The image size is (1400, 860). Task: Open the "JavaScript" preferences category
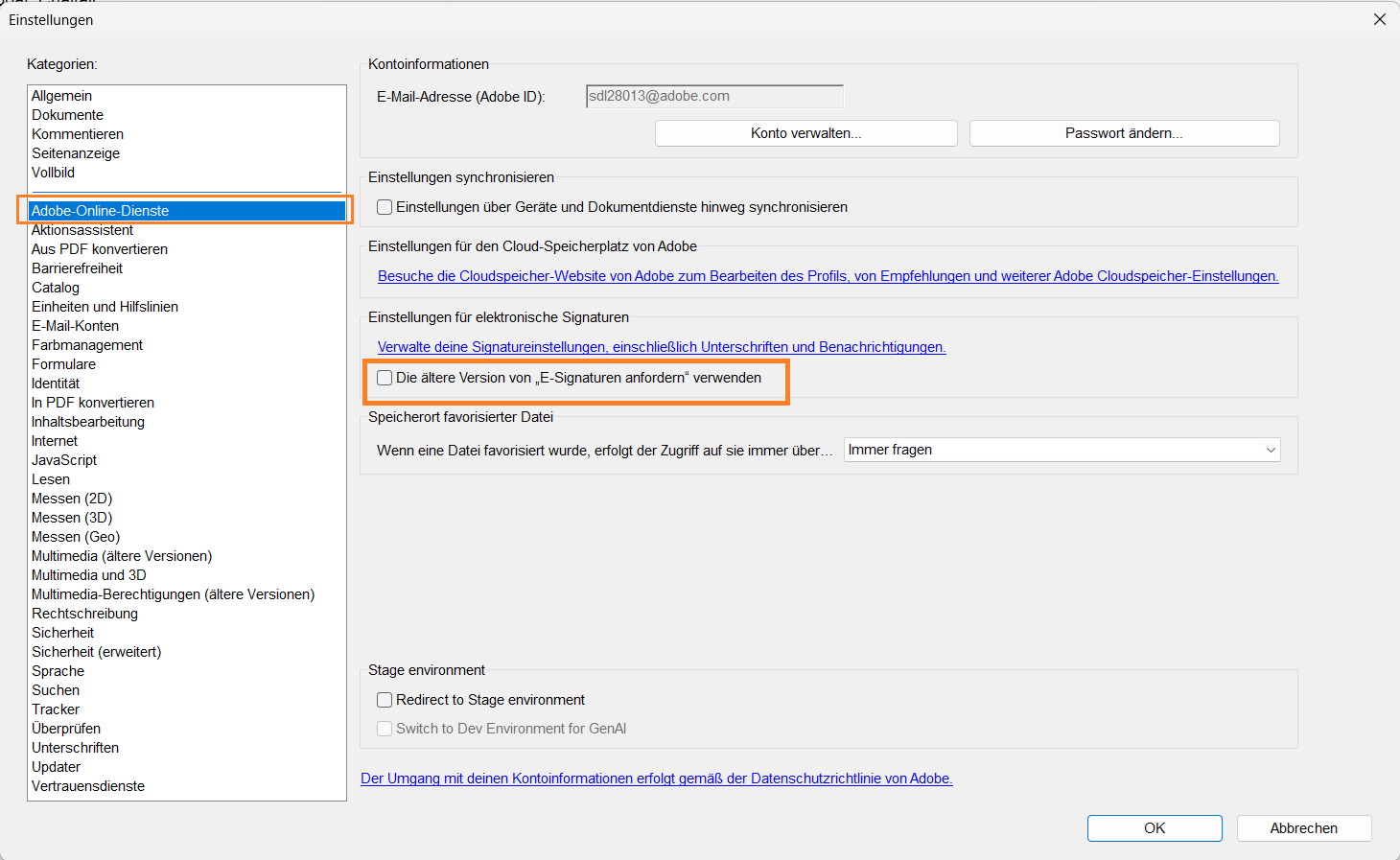pyautogui.click(x=63, y=459)
